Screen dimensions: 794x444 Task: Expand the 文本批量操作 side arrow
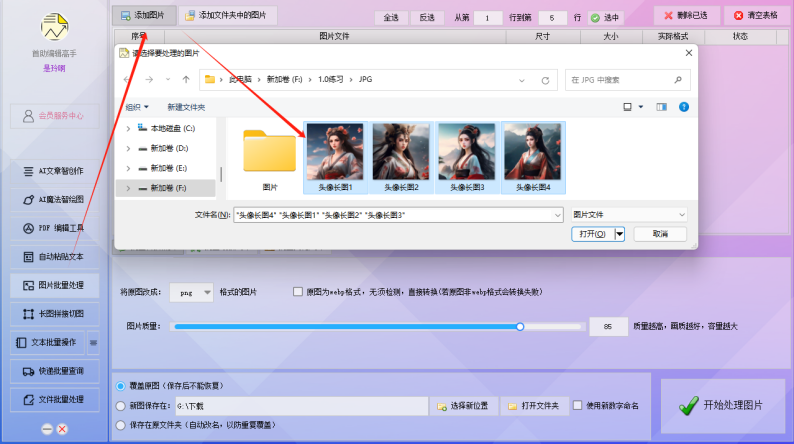[x=93, y=343]
